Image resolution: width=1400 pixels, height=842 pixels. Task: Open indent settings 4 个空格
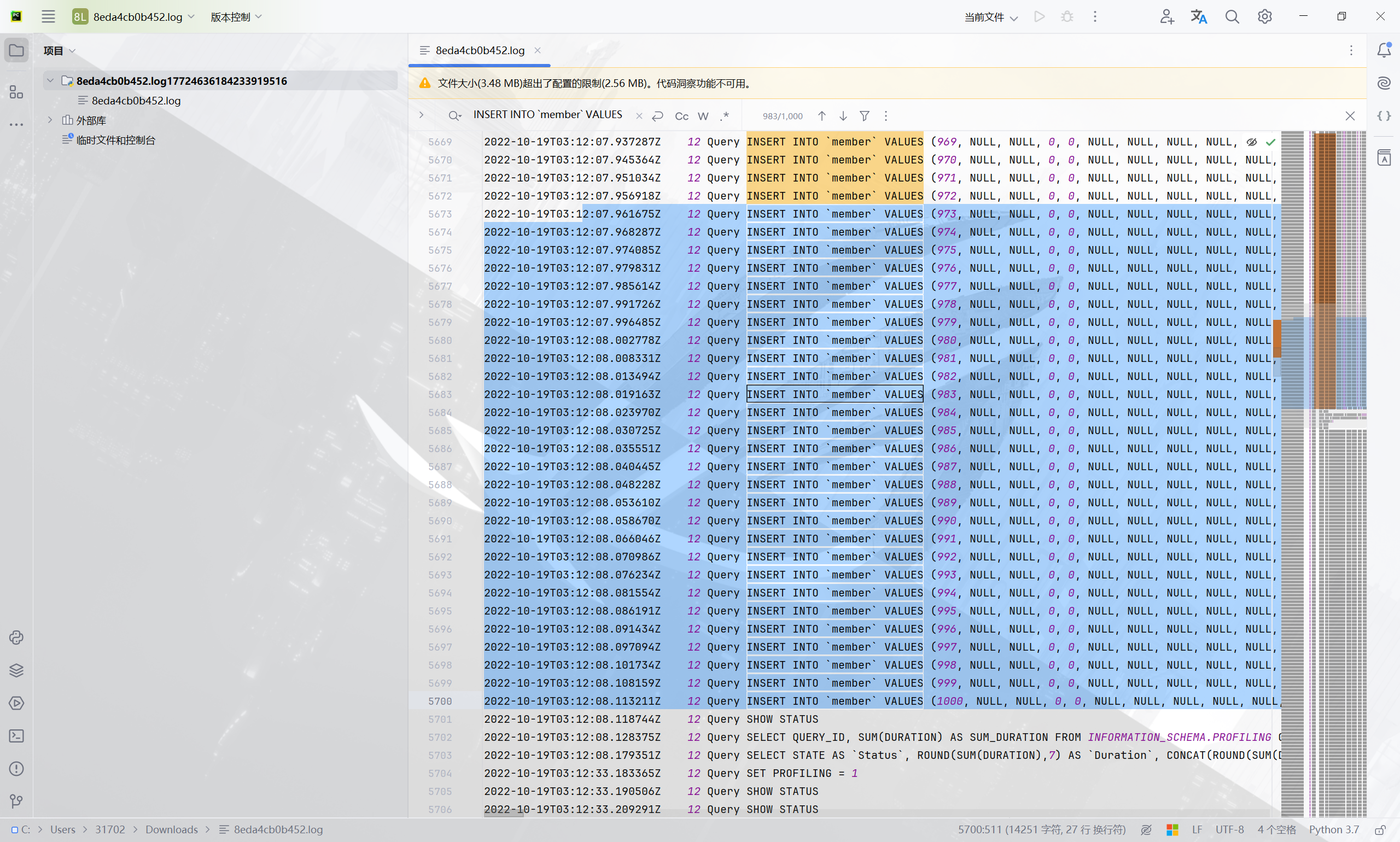[1276, 829]
